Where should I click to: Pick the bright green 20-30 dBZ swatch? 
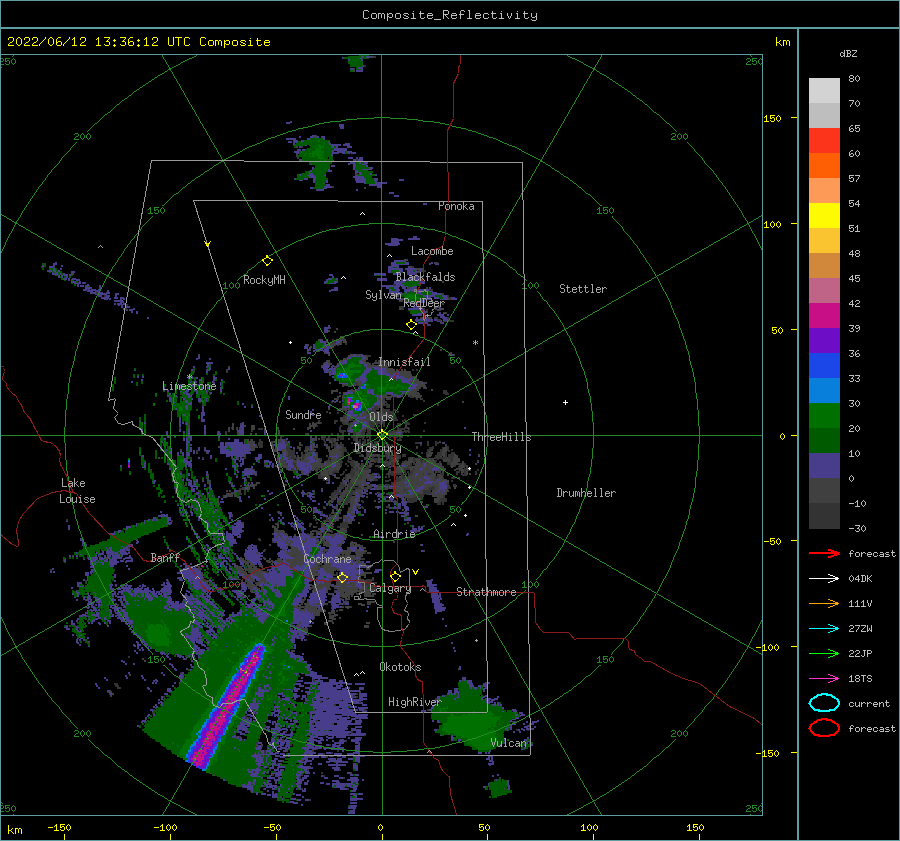[824, 415]
